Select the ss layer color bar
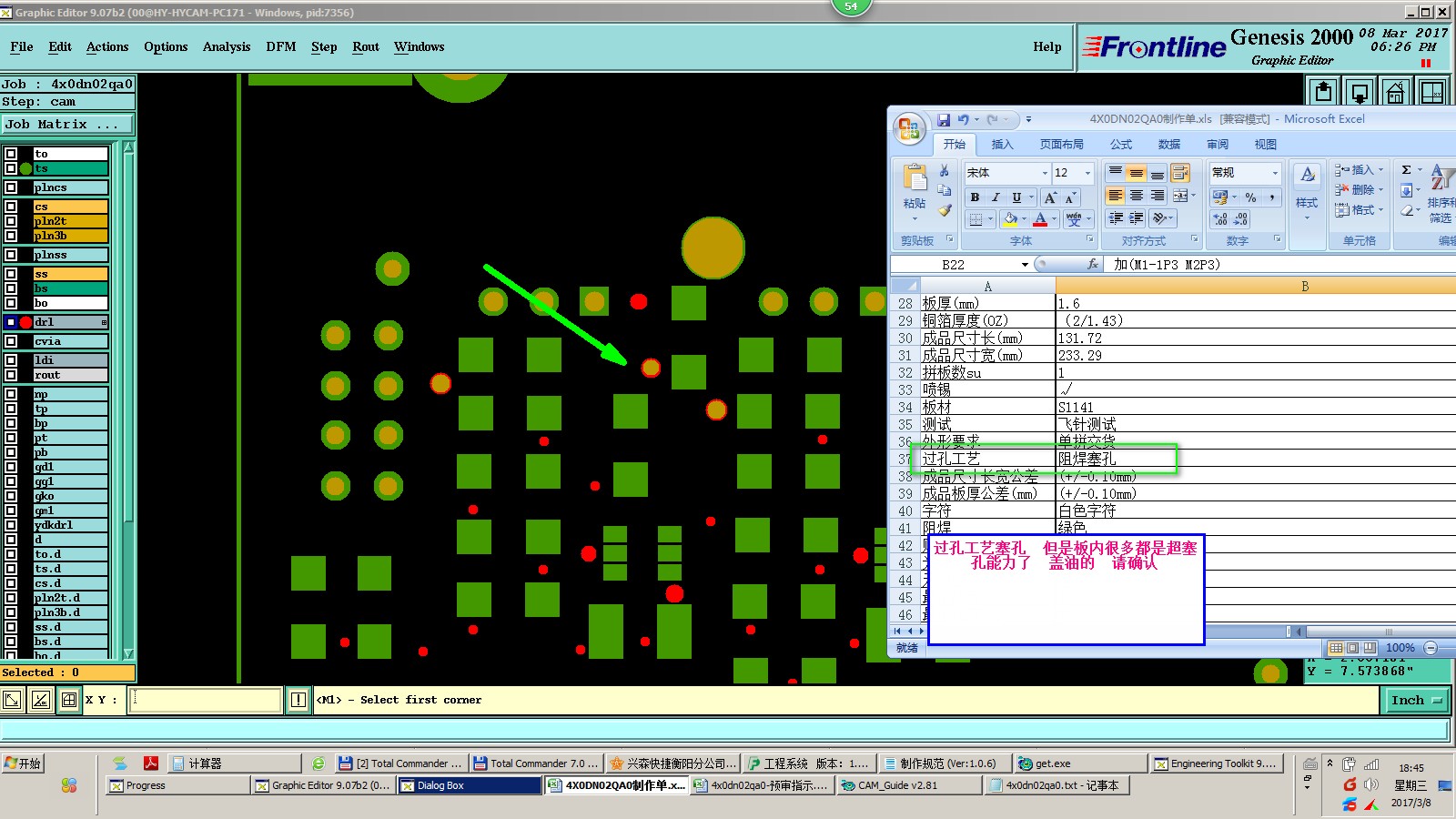 point(70,274)
